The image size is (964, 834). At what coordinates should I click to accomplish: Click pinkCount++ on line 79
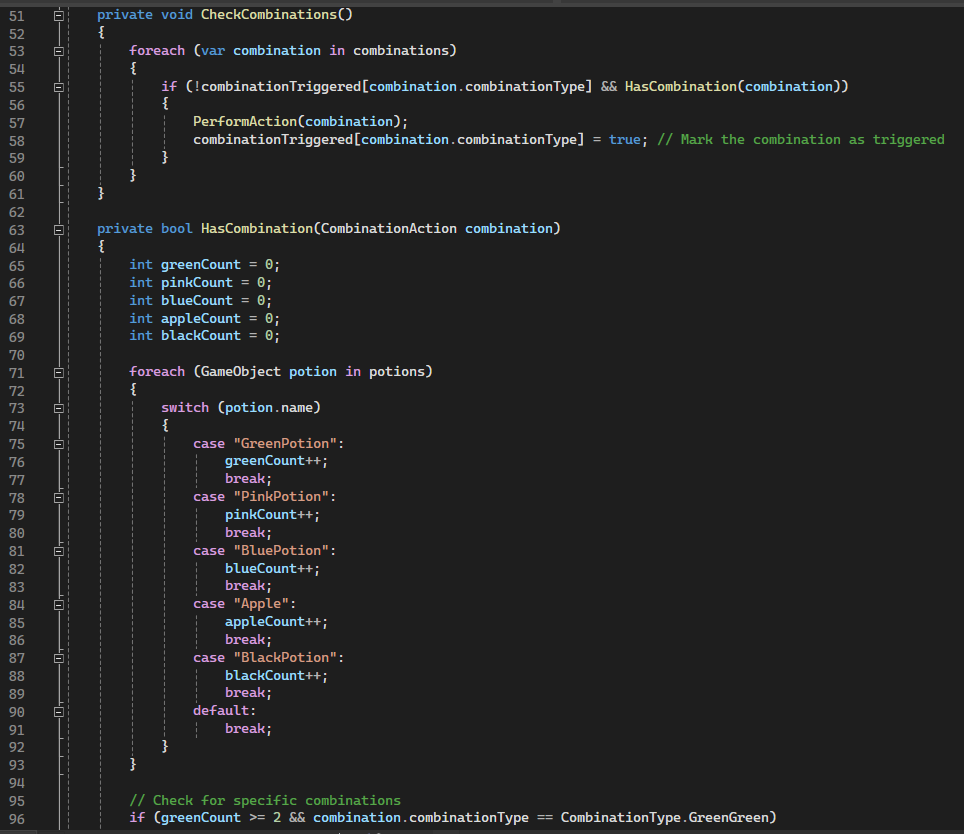(269, 515)
